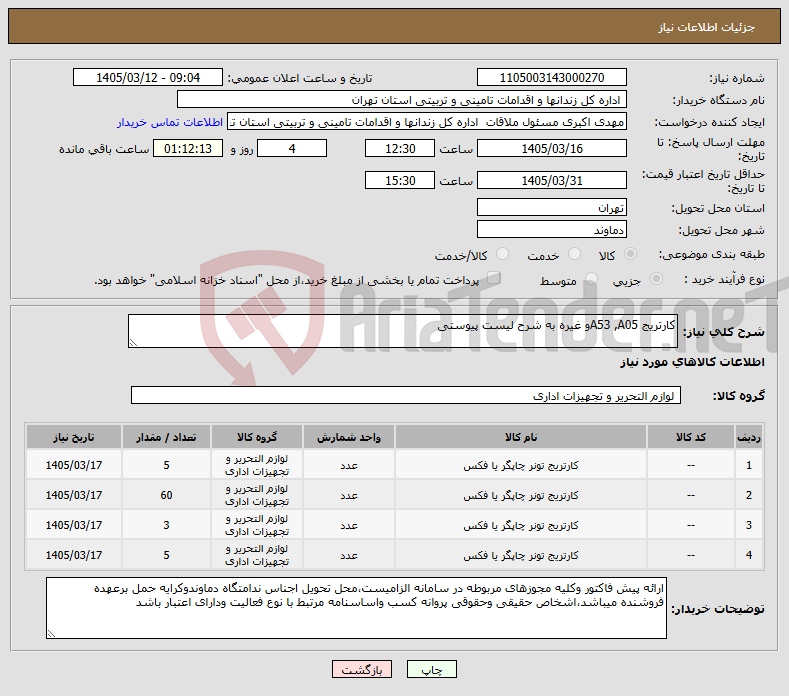The height and width of the screenshot is (696, 789).
Task: Click the price validity date 1405/03/31
Action: (x=551, y=180)
